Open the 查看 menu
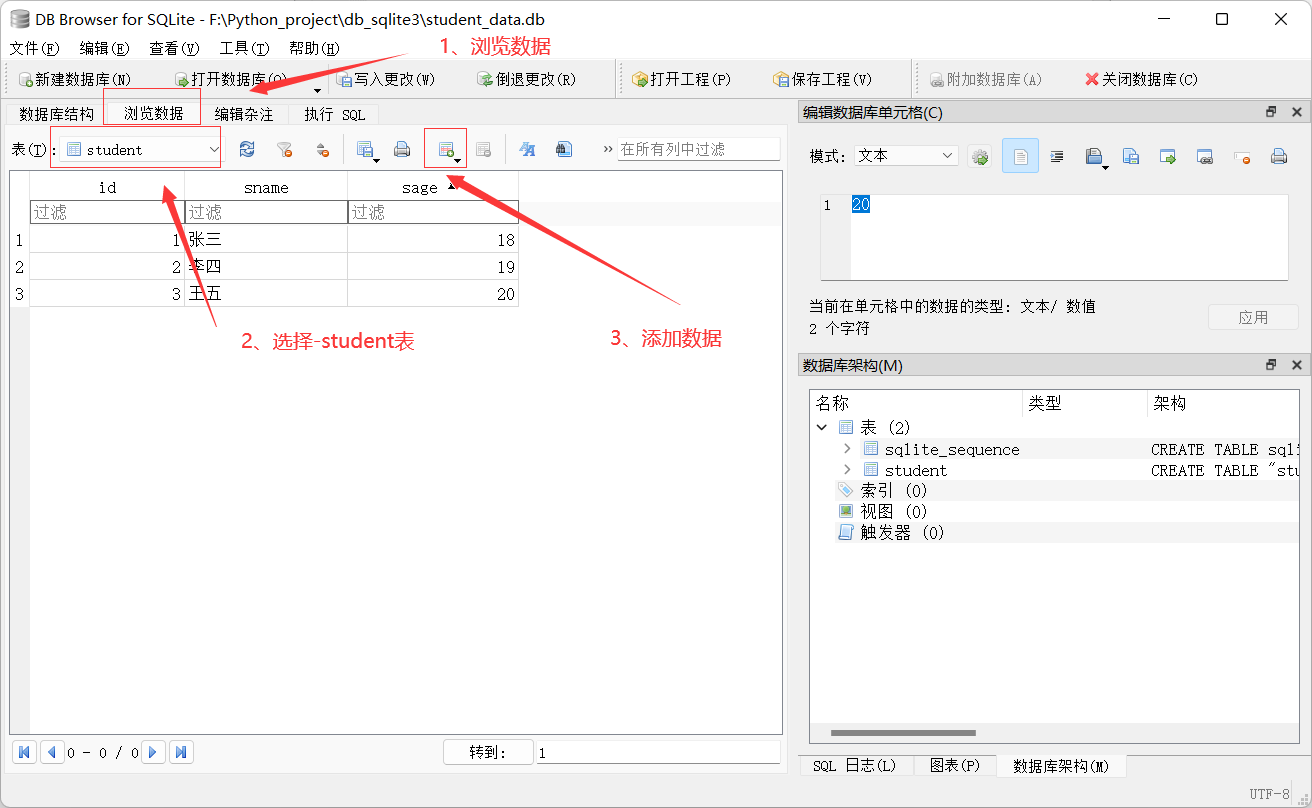 175,48
